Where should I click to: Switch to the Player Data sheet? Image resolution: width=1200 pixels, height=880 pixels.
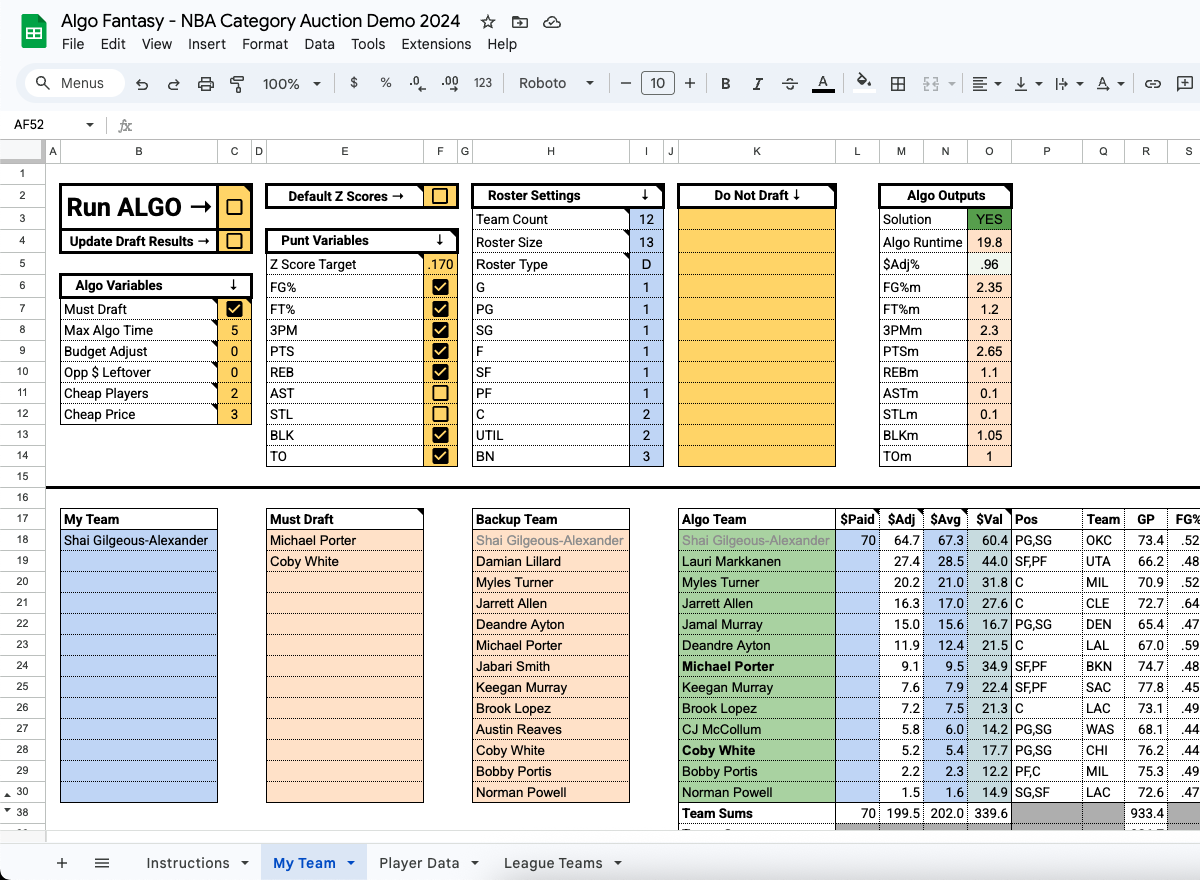pos(419,863)
